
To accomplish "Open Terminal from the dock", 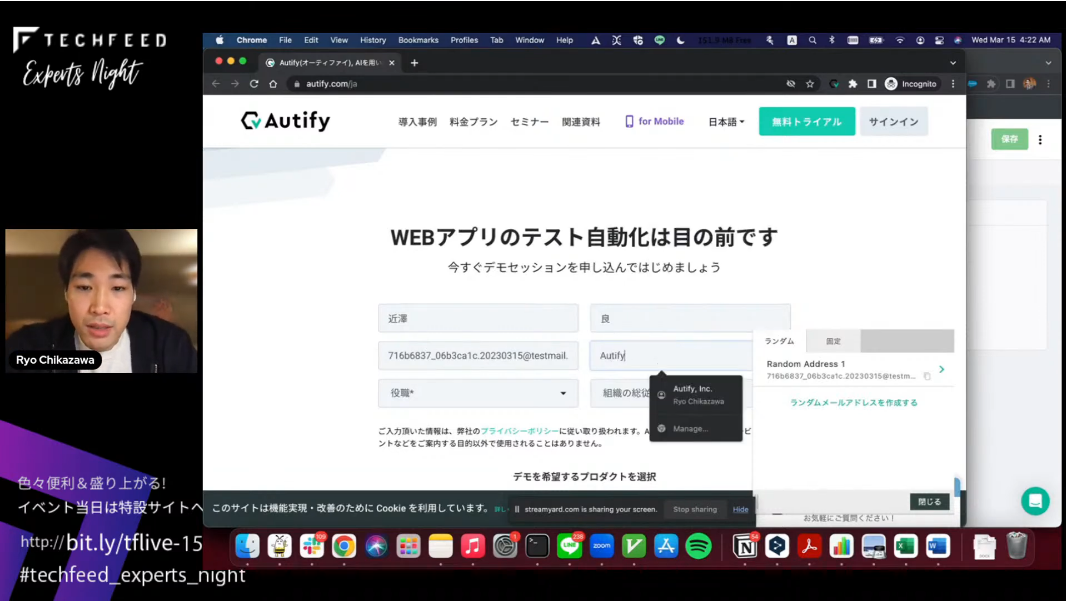I will click(x=537, y=546).
